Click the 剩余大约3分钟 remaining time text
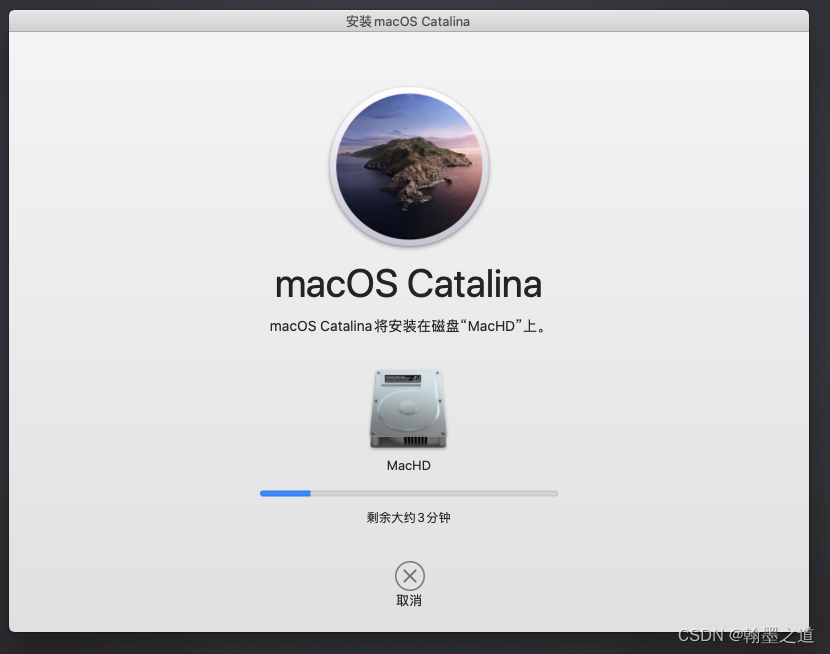This screenshot has width=830, height=654. pyautogui.click(x=409, y=517)
